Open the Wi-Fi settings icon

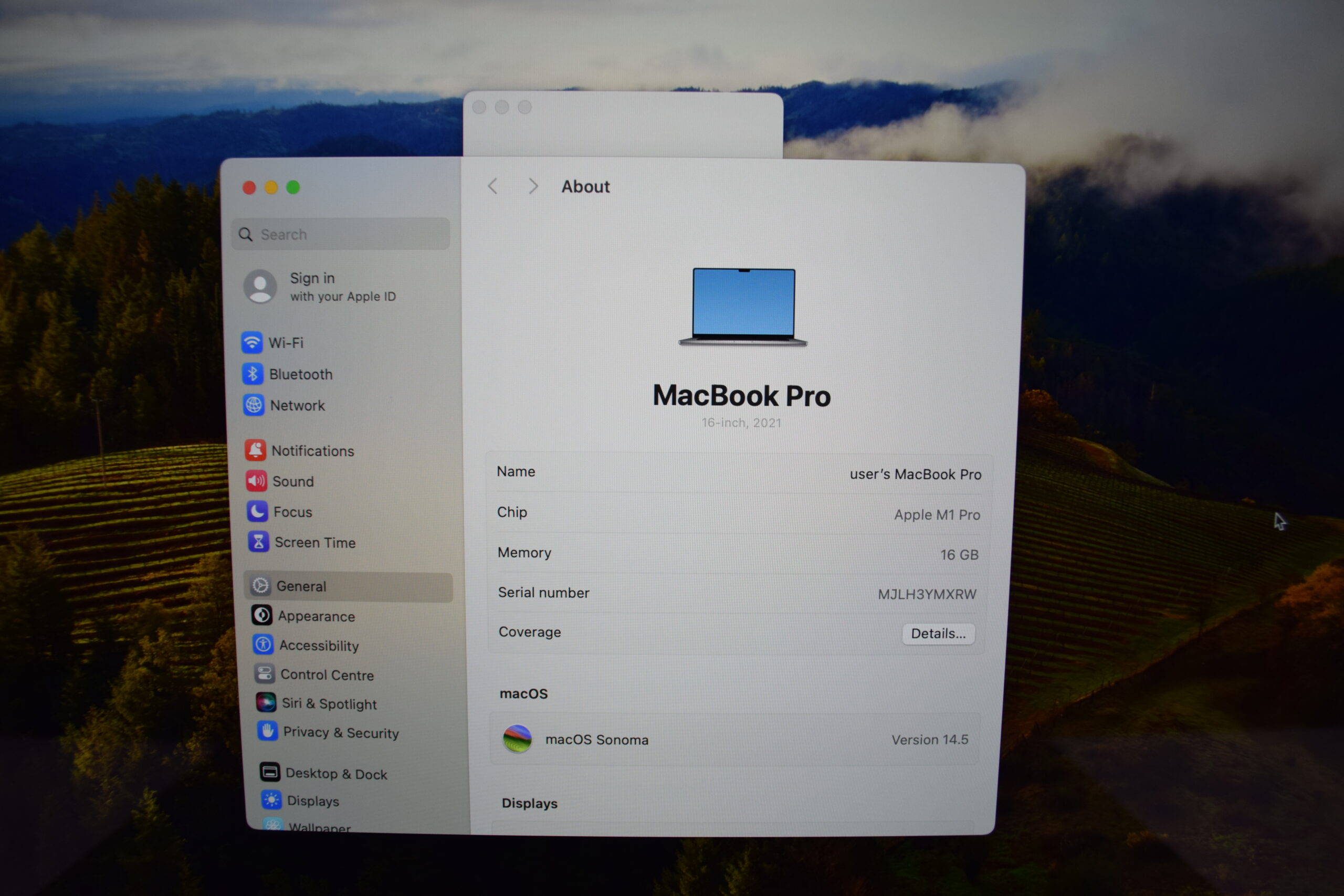point(251,342)
